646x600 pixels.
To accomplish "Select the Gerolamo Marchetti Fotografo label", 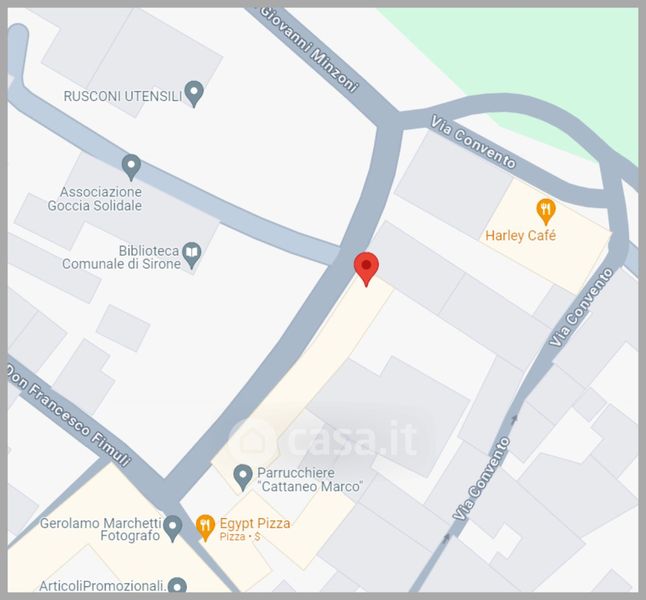I will (100, 530).
